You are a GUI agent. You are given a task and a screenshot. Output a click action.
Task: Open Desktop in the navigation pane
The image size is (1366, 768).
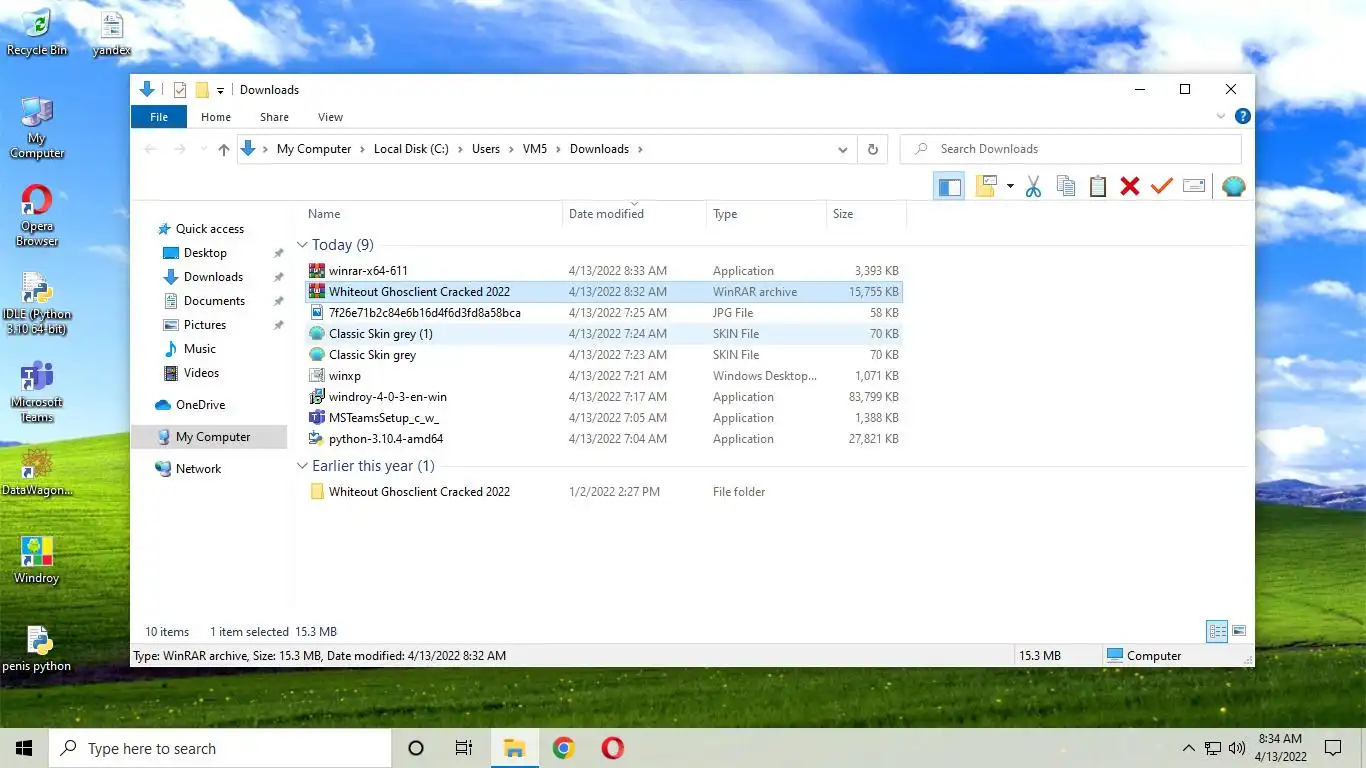(x=205, y=253)
